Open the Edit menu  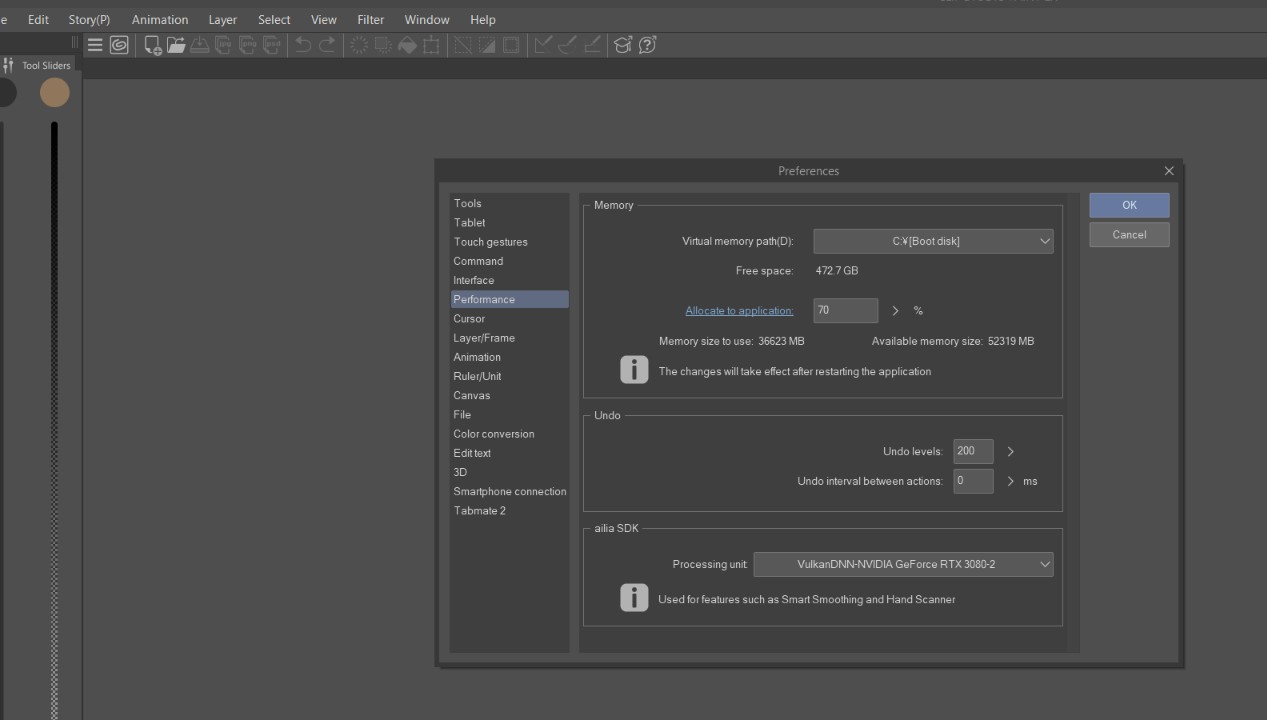pos(38,19)
